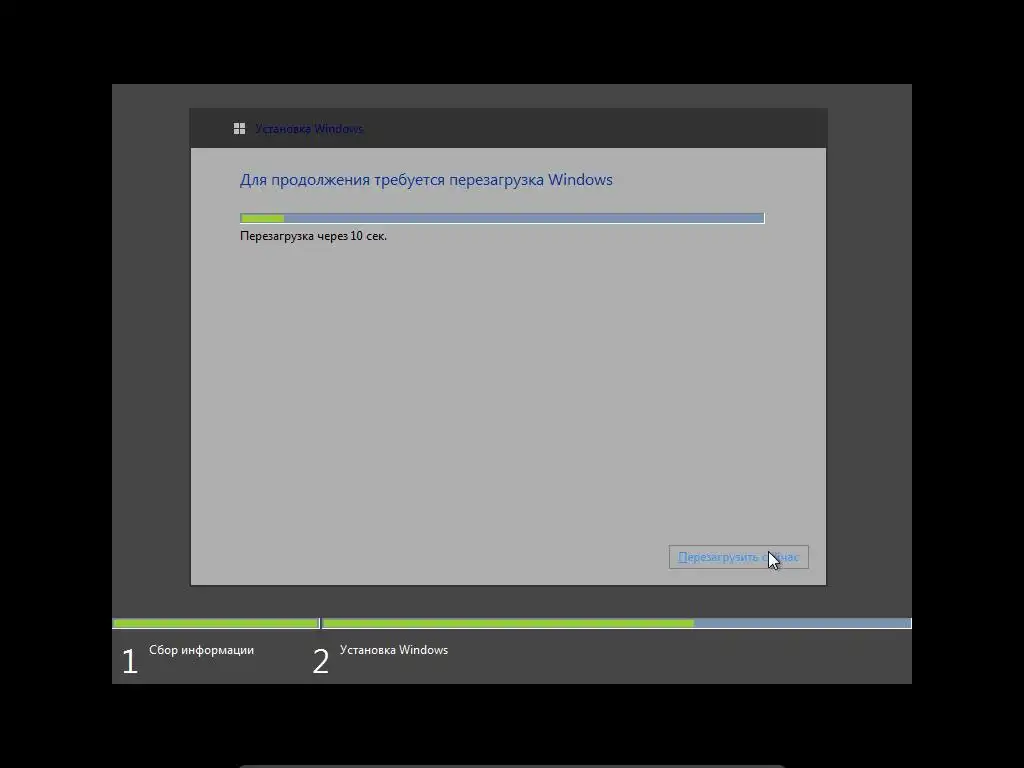Click the Перезагрузка через 10 сек. text
The height and width of the screenshot is (768, 1024).
pyautogui.click(x=313, y=236)
